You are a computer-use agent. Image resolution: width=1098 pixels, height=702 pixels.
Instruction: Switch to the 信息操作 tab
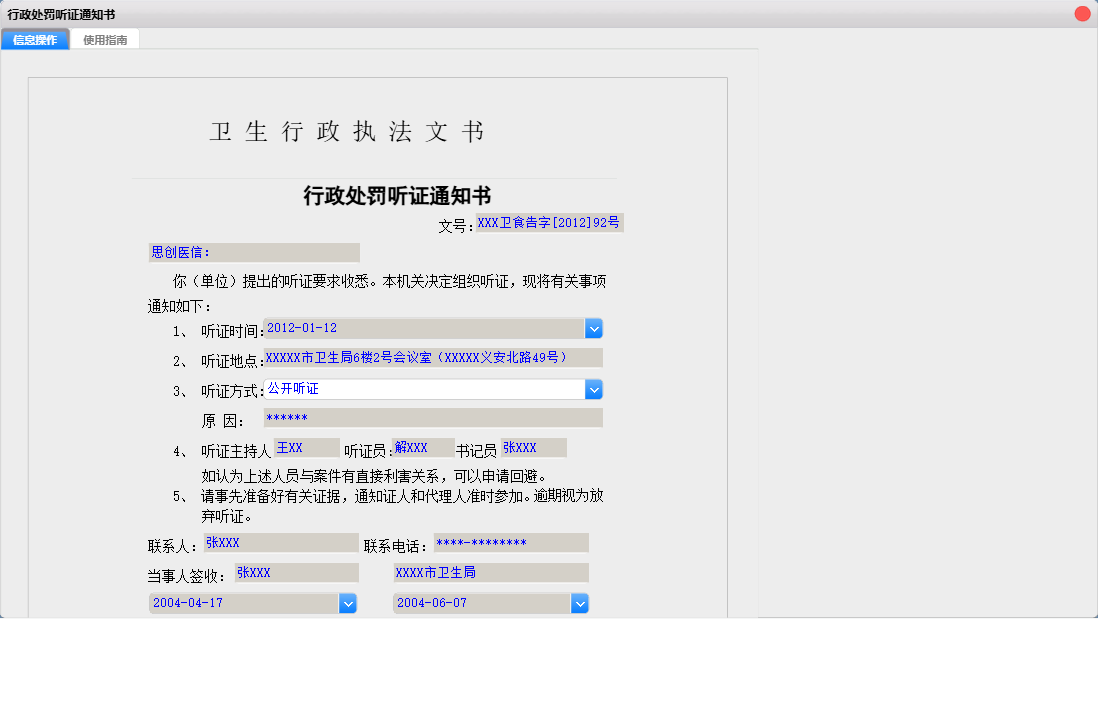tap(34, 39)
